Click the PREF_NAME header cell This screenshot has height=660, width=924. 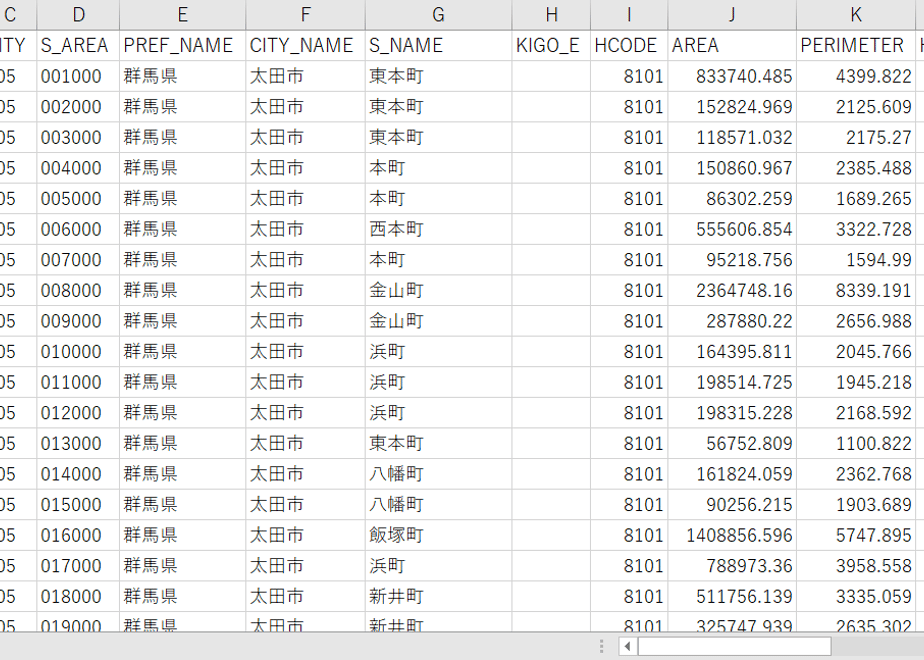[183, 45]
